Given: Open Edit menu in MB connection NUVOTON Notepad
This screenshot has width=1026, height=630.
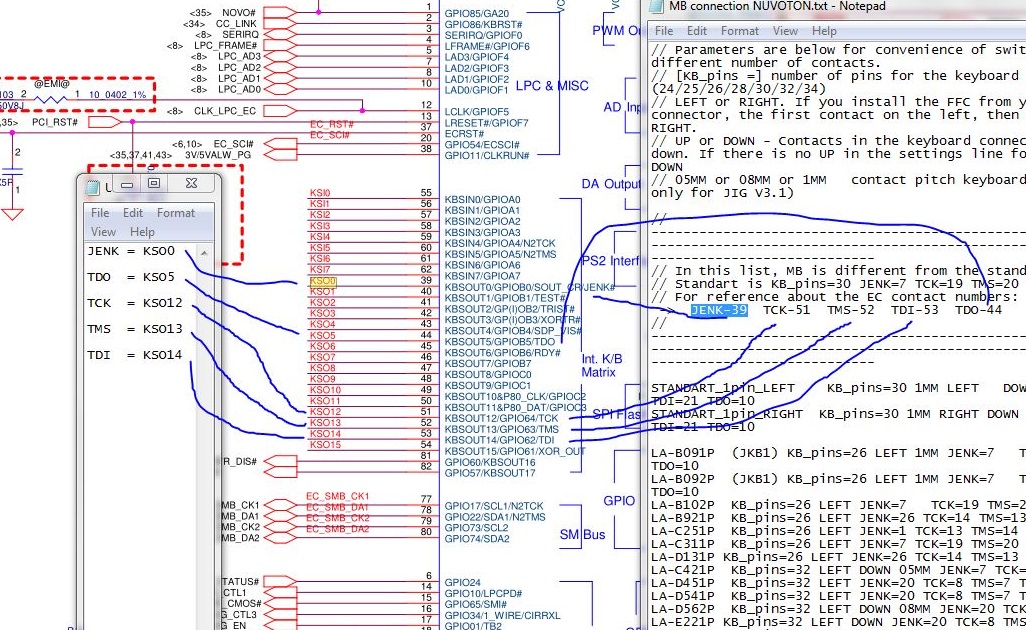Looking at the screenshot, I should [697, 31].
